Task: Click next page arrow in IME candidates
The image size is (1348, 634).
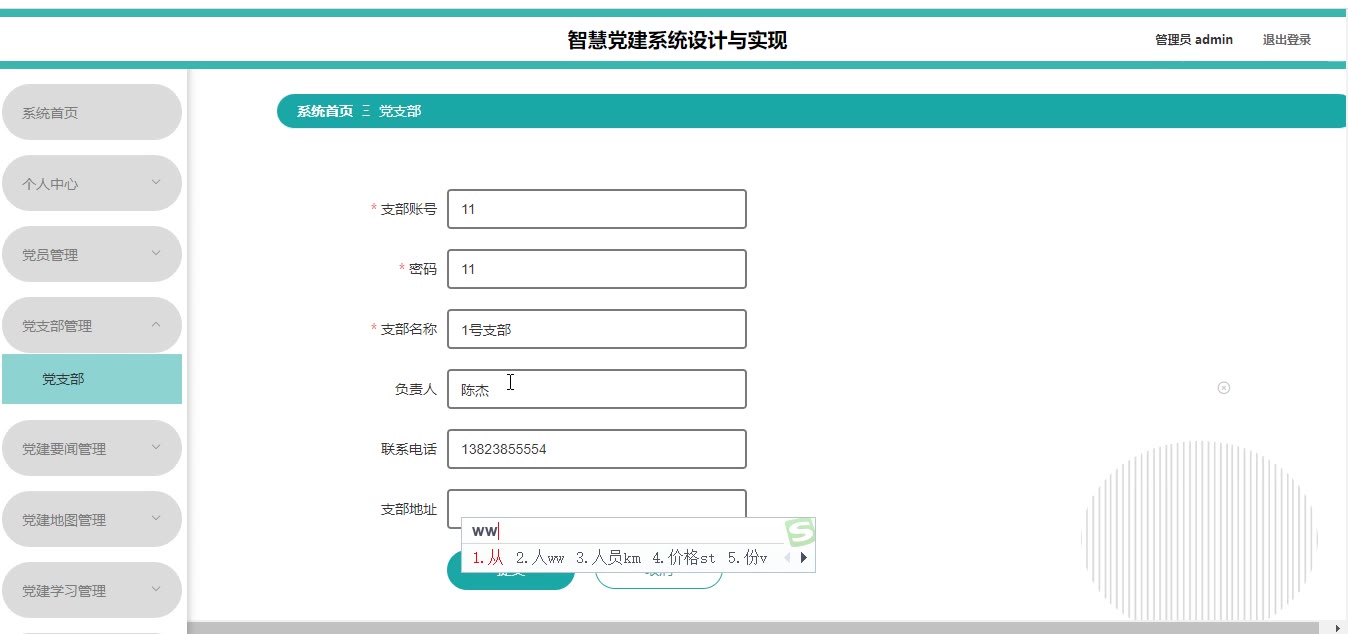Action: 803,558
